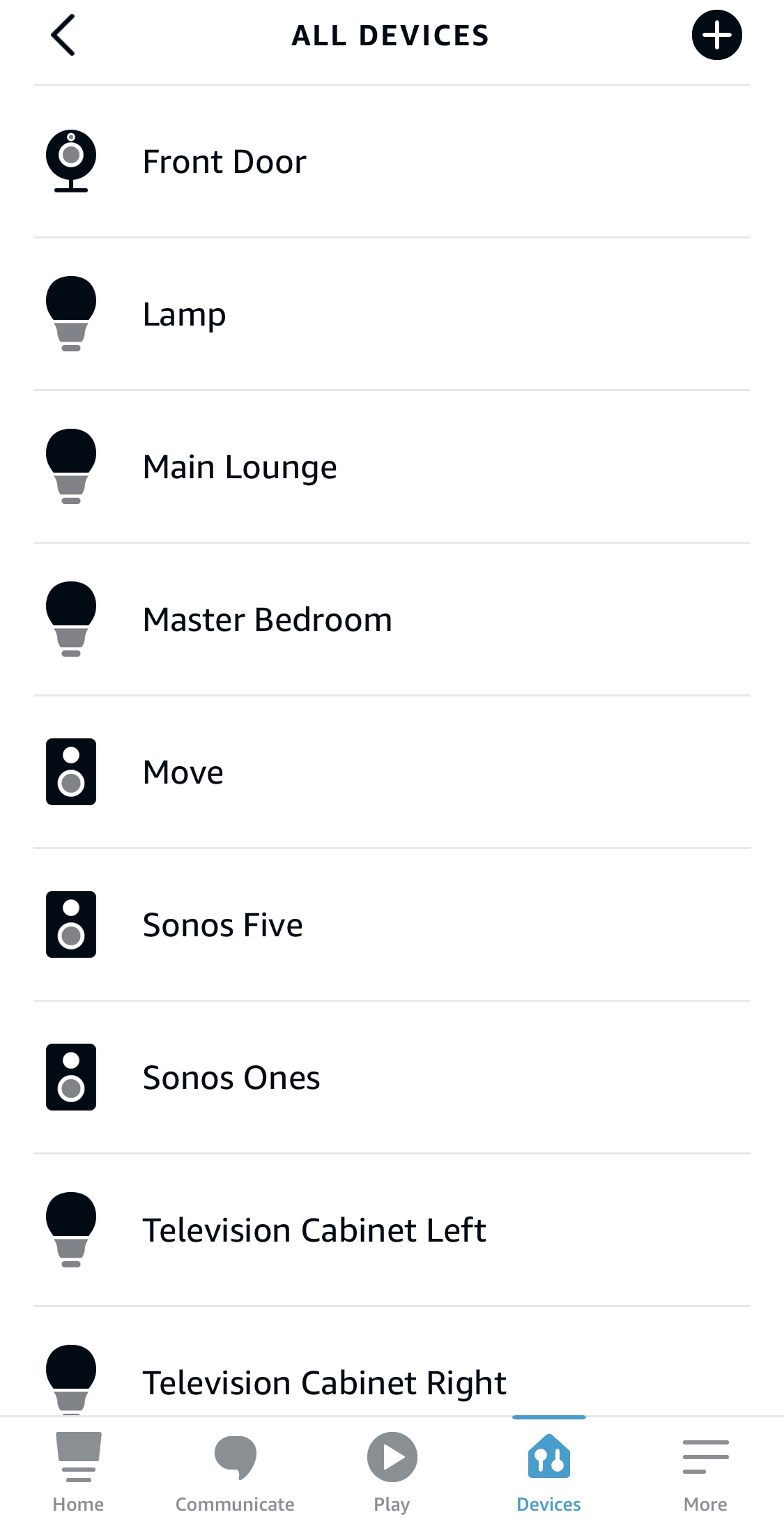The width and height of the screenshot is (784, 1540).
Task: Select the Lamp device row
Action: (184, 314)
